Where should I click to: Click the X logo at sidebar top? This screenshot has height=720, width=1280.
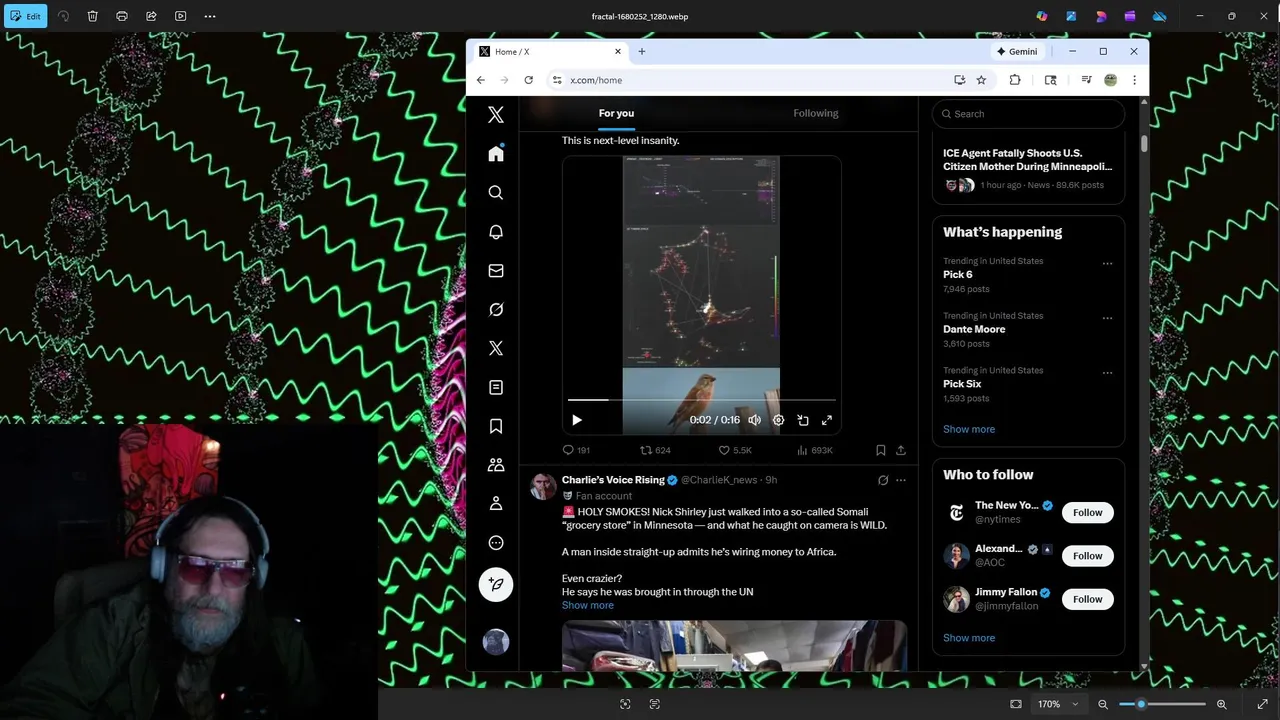point(496,115)
